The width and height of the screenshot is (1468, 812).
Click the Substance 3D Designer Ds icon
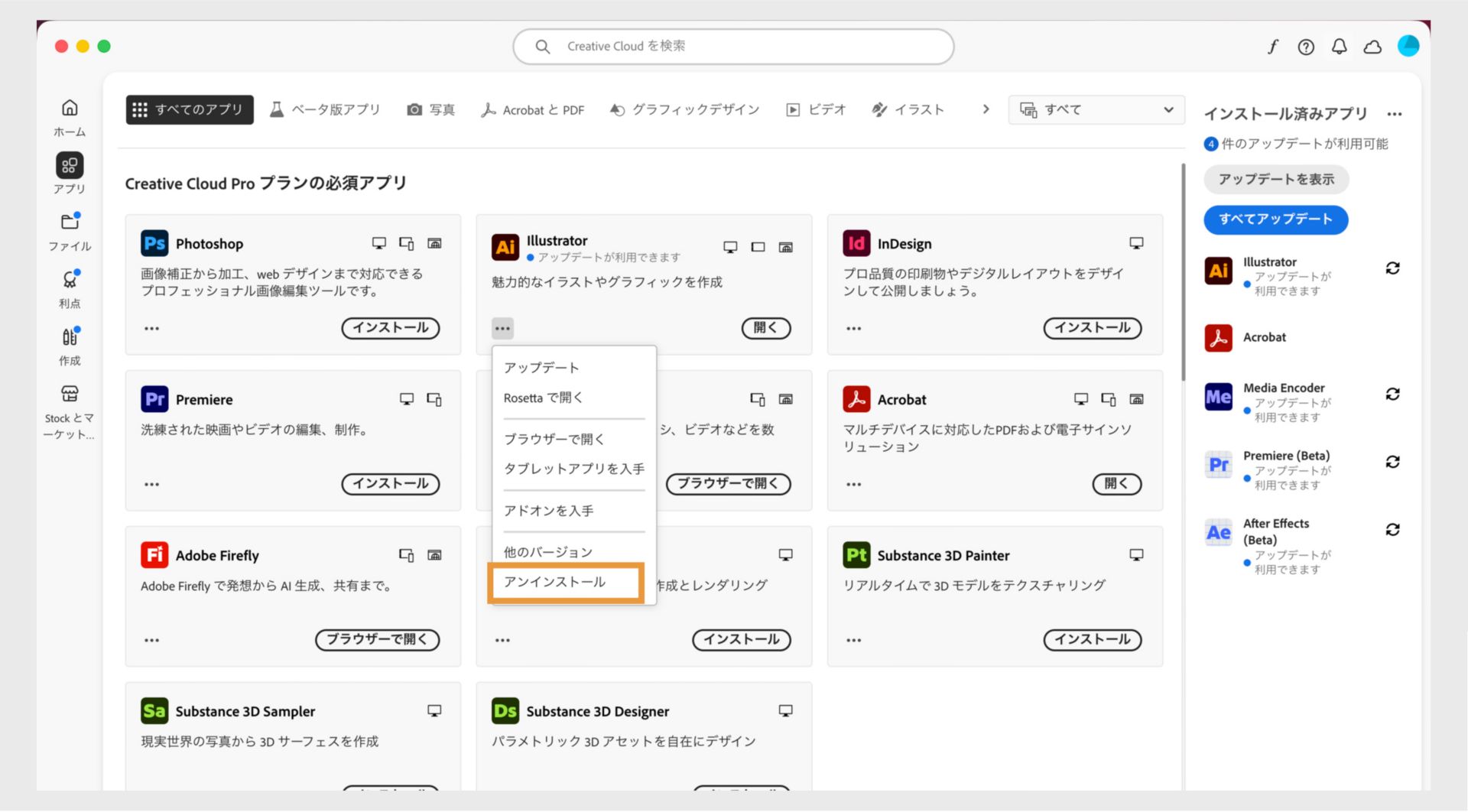pyautogui.click(x=505, y=711)
